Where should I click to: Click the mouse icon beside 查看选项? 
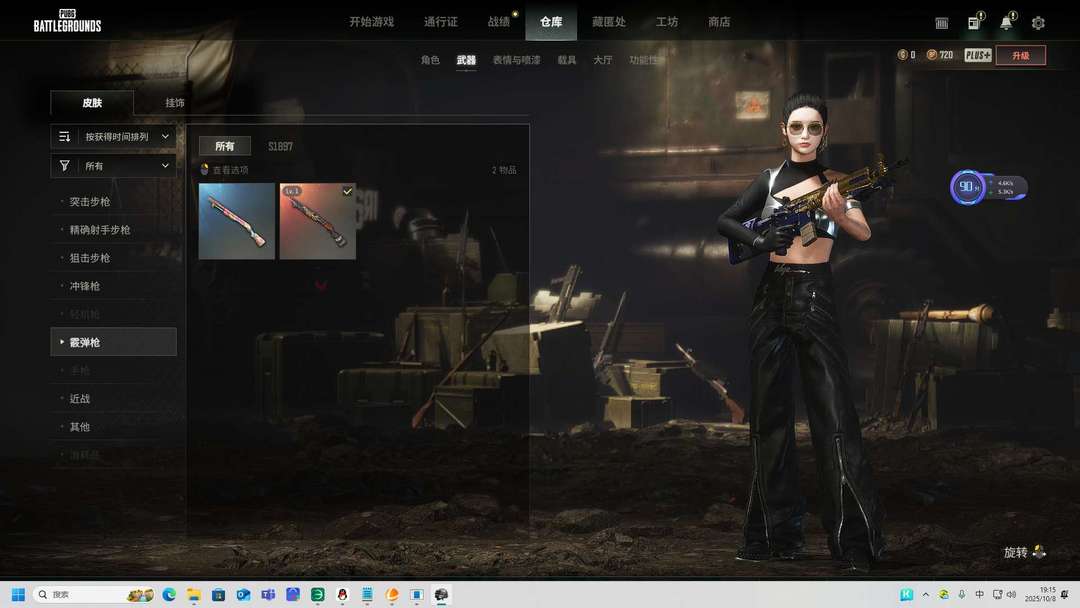204,169
